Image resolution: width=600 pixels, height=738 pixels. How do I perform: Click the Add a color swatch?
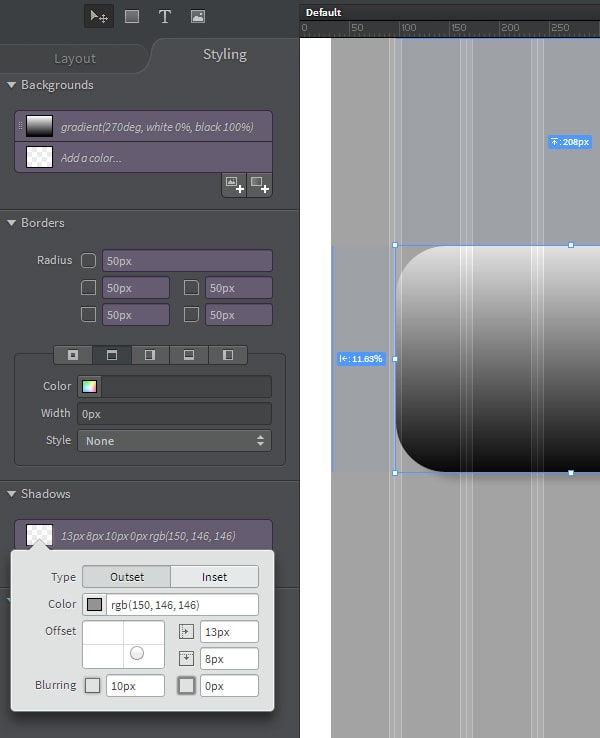coord(40,157)
